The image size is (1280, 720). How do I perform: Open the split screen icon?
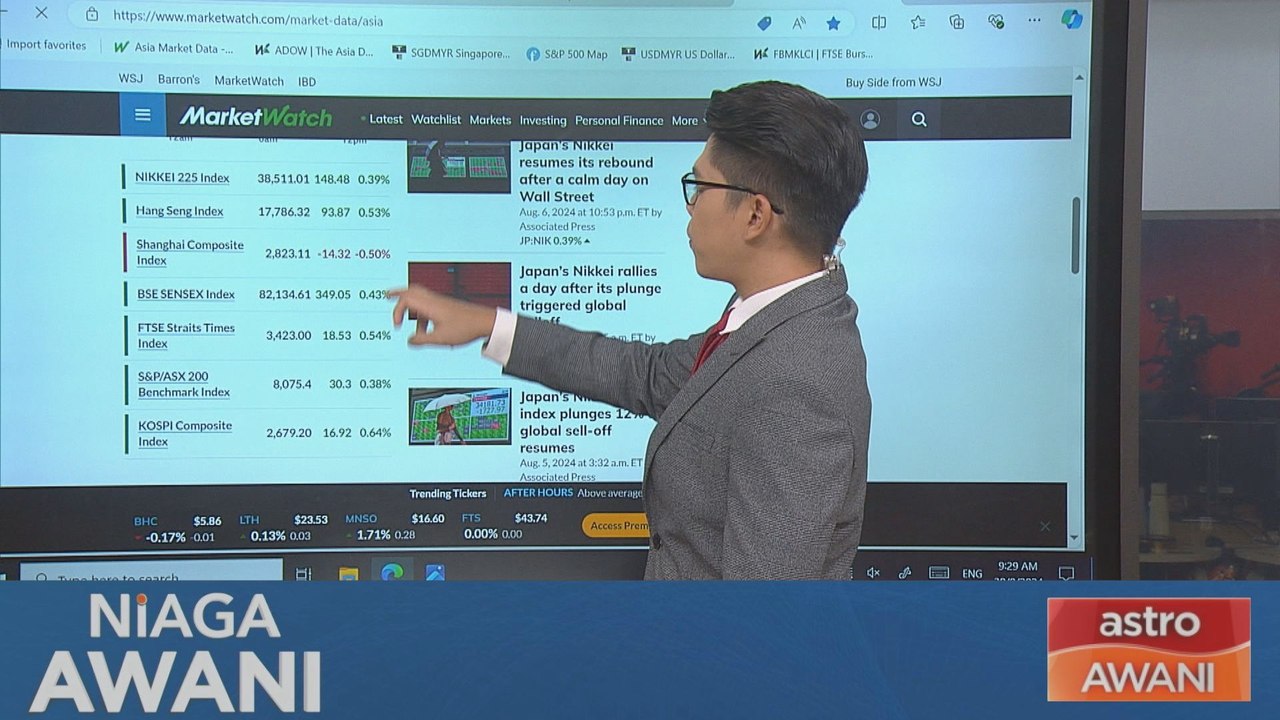click(879, 22)
